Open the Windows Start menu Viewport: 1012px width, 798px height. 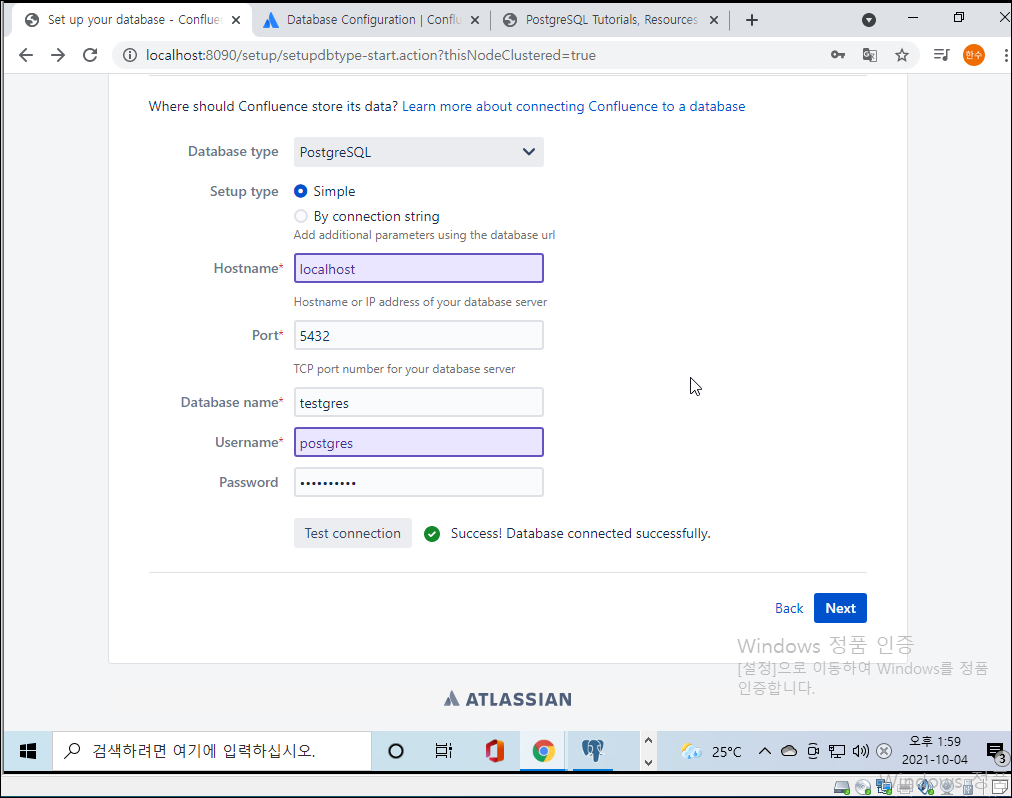pos(28,751)
